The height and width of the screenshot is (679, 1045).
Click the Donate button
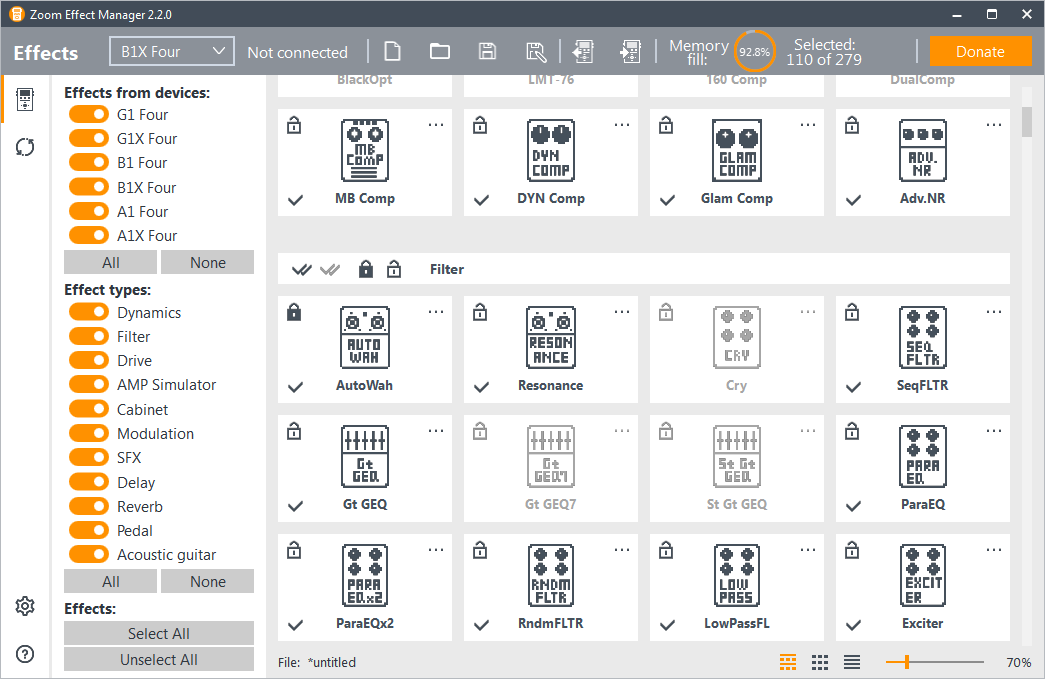coord(980,50)
